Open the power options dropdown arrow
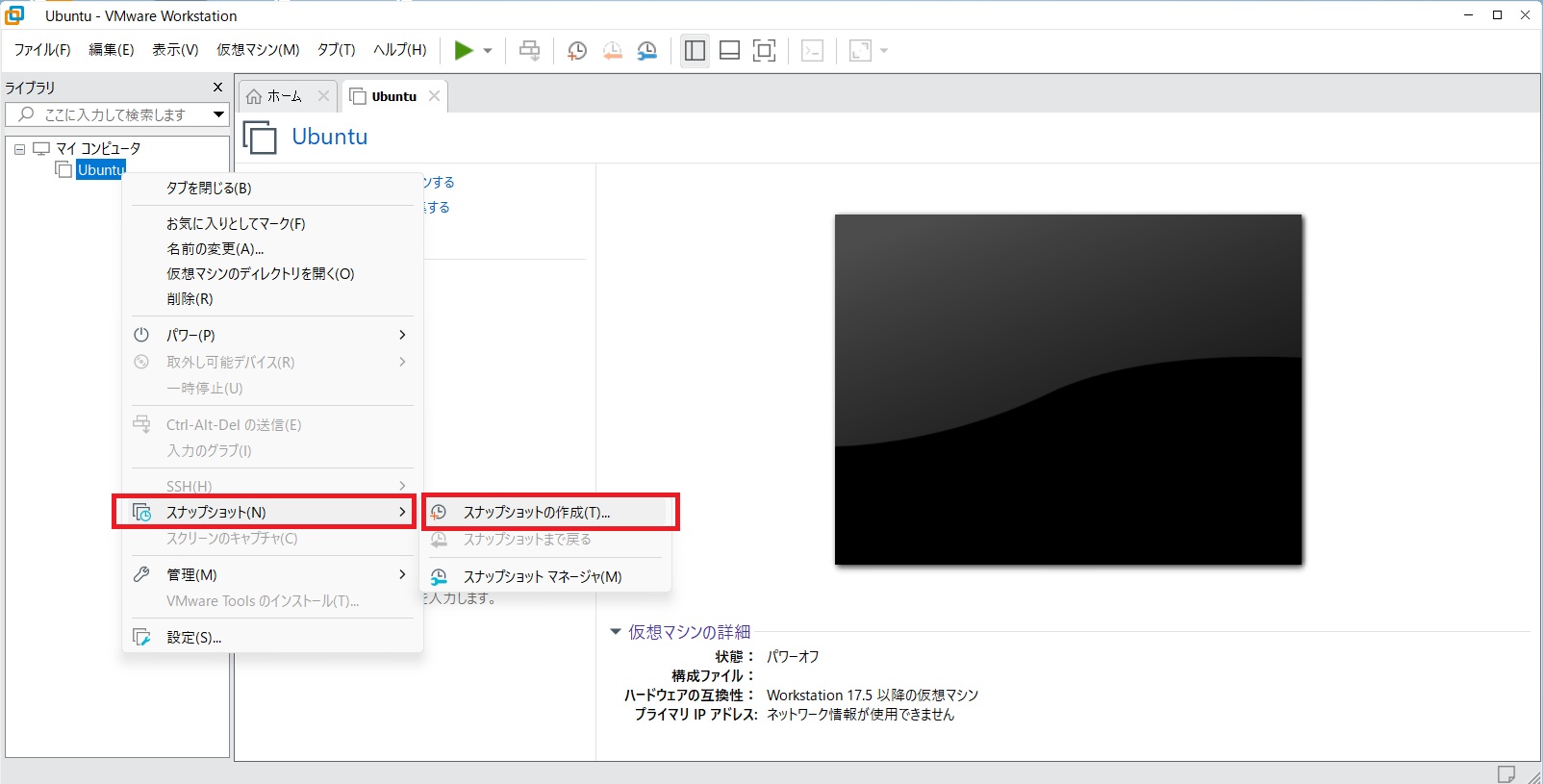Image resolution: width=1543 pixels, height=784 pixels. coord(488,51)
